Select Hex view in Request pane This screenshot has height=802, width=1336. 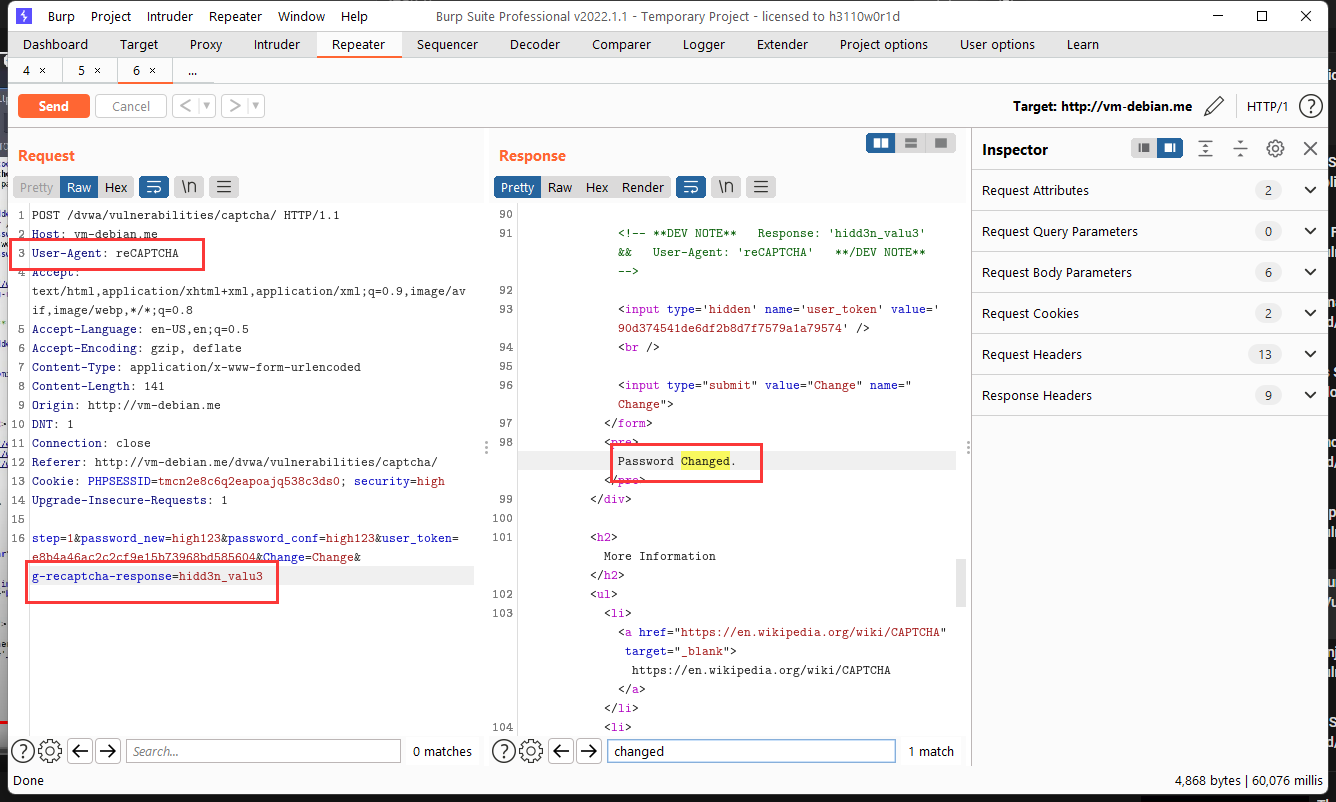pyautogui.click(x=116, y=187)
